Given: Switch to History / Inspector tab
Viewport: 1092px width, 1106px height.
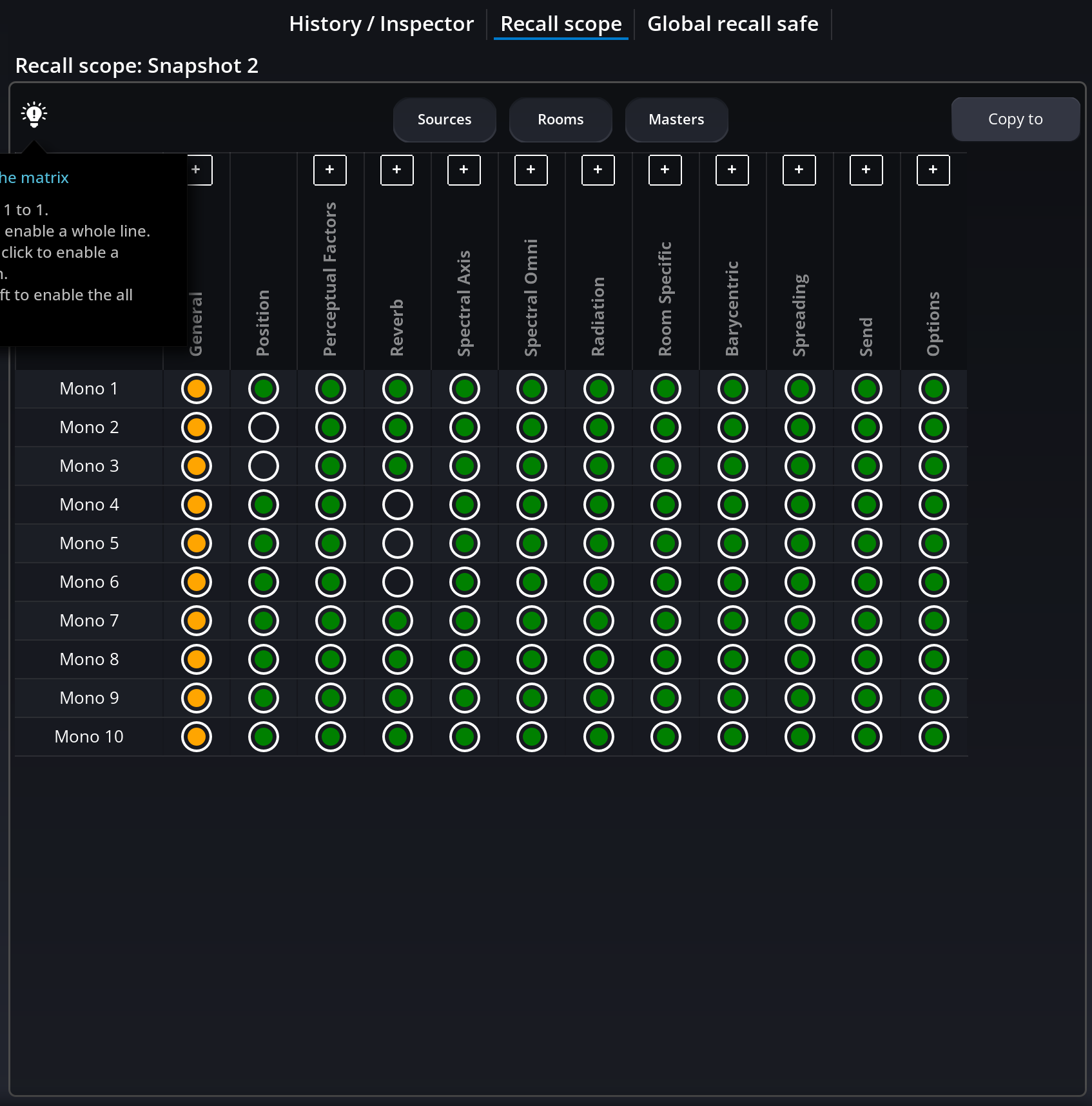Looking at the screenshot, I should (x=381, y=24).
